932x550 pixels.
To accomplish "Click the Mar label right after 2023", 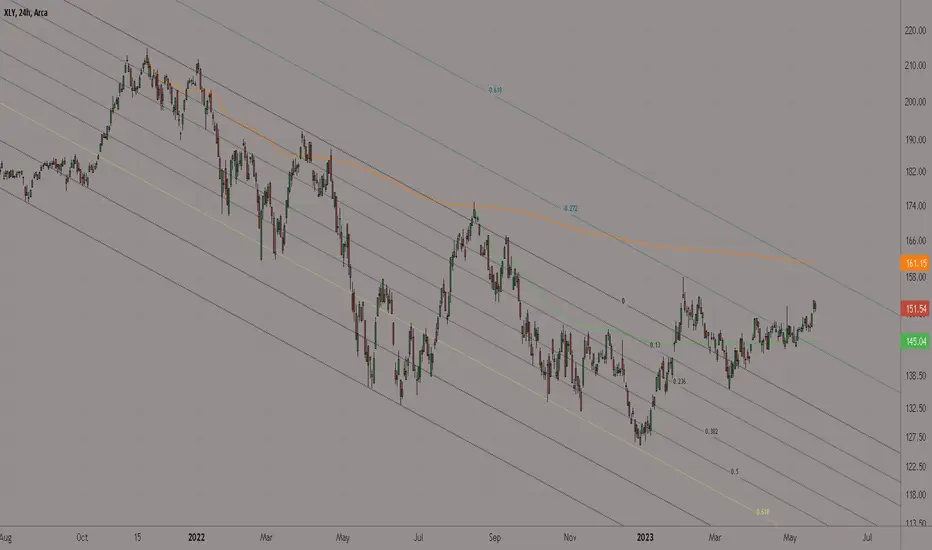I will (714, 538).
